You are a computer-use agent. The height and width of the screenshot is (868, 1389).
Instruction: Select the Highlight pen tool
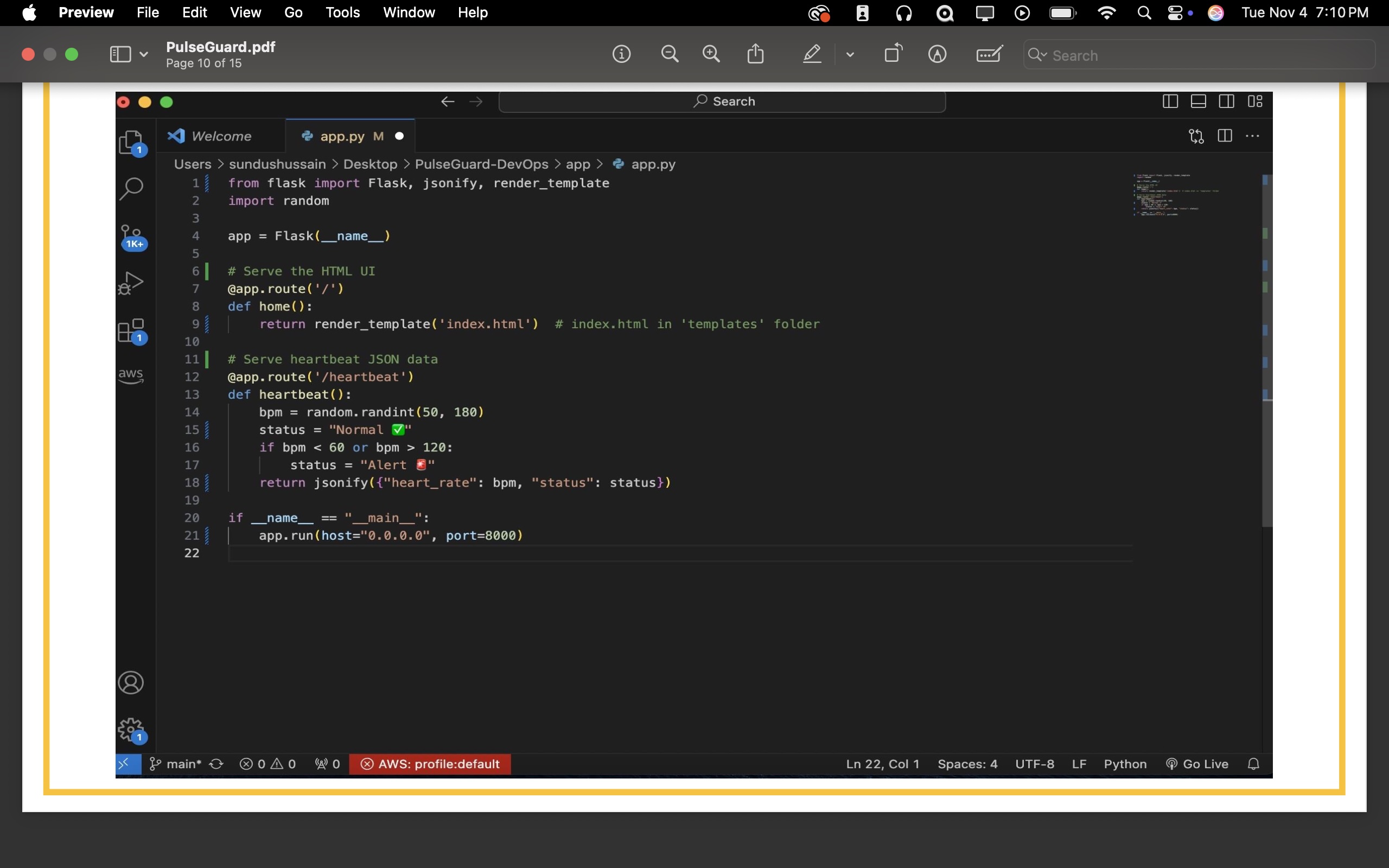(812, 55)
